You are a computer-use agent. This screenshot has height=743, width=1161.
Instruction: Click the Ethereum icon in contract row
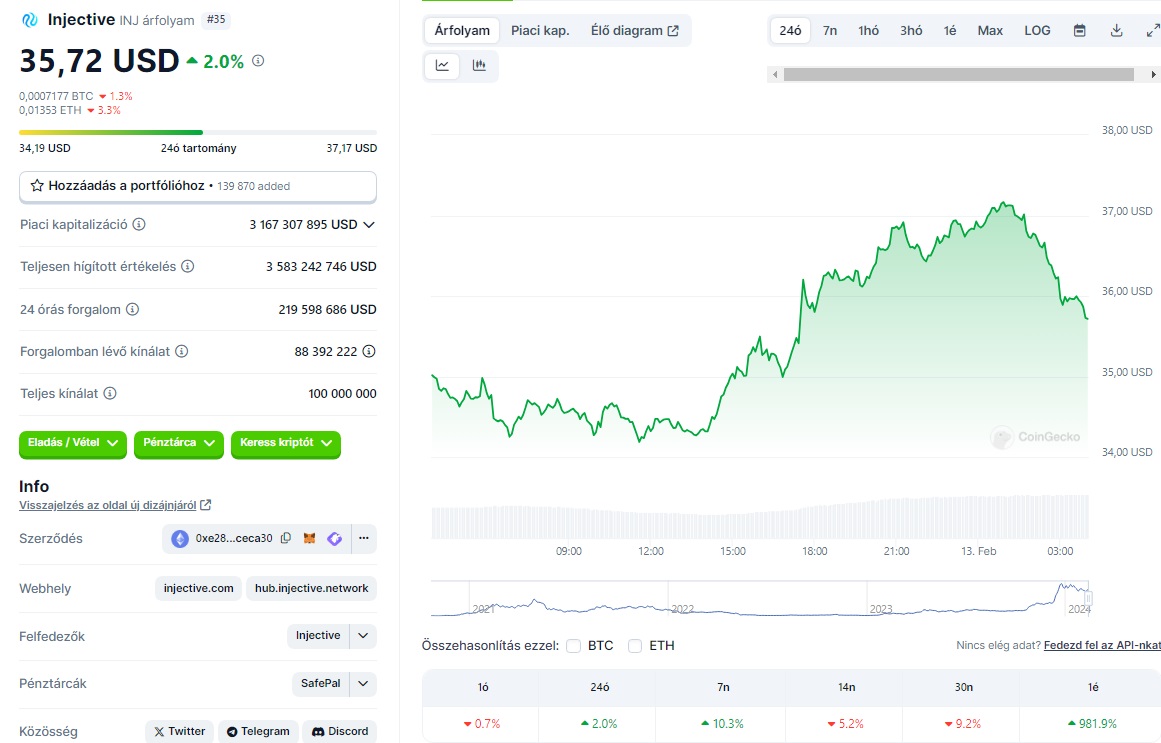pyautogui.click(x=180, y=539)
